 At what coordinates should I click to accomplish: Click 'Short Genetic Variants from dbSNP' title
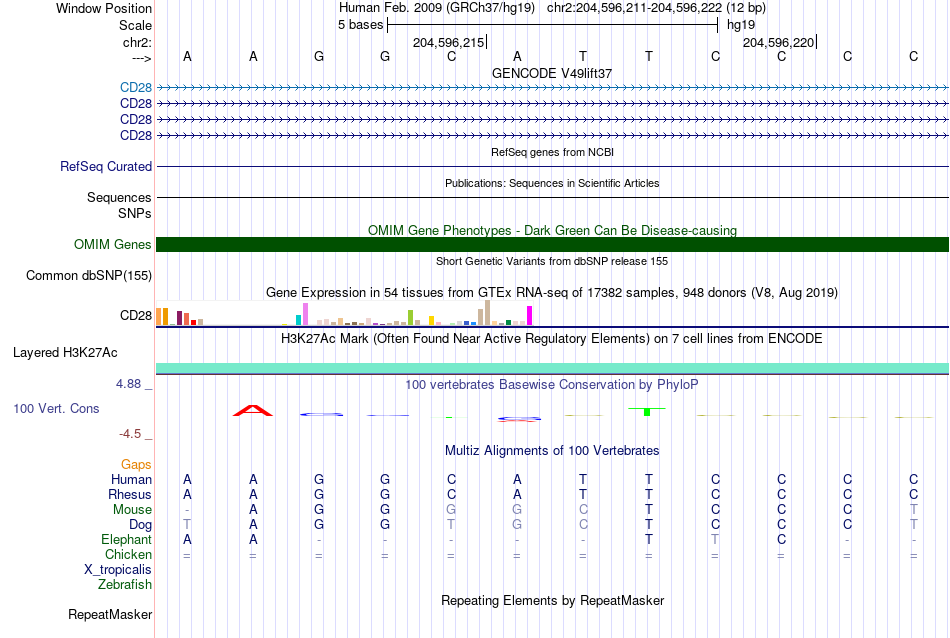click(x=552, y=261)
